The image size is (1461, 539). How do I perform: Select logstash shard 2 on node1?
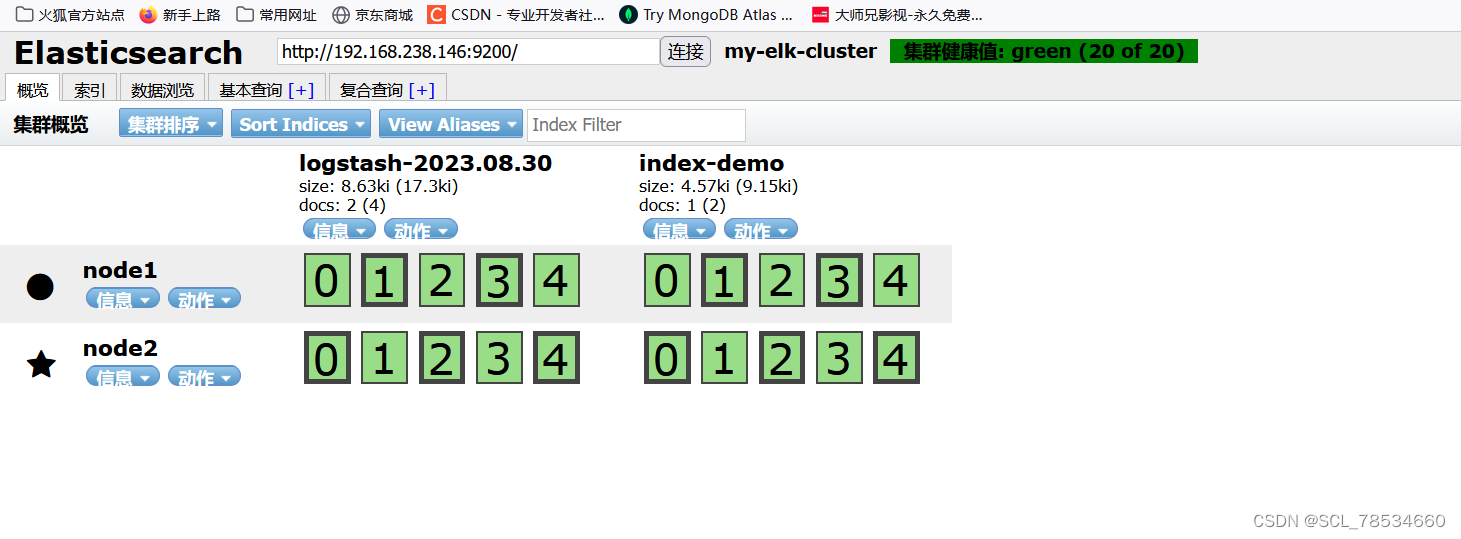(x=442, y=280)
